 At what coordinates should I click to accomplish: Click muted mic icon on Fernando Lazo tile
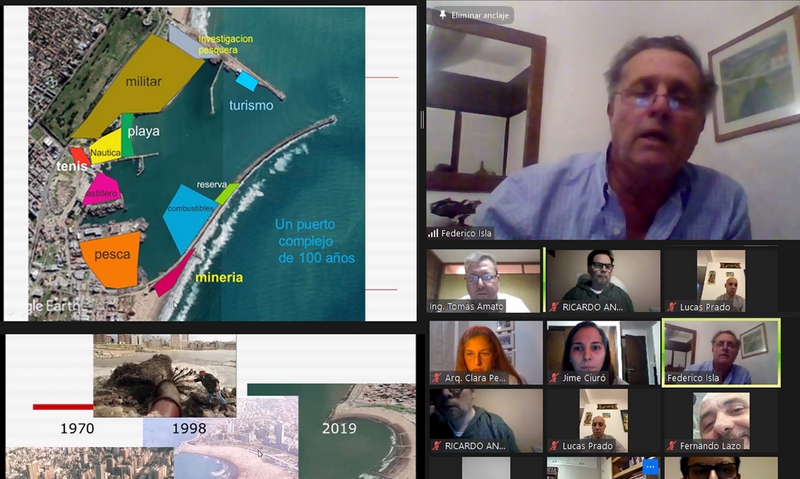coord(671,446)
